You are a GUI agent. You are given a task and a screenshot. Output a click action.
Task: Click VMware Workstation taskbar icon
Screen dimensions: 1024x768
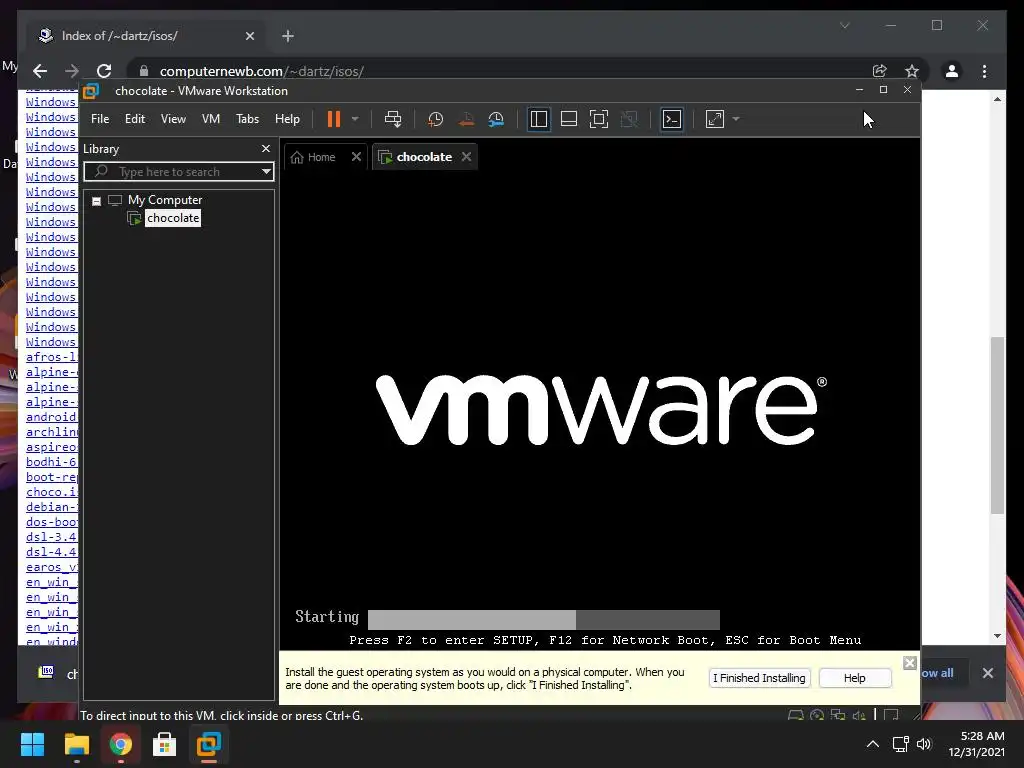[x=209, y=744]
